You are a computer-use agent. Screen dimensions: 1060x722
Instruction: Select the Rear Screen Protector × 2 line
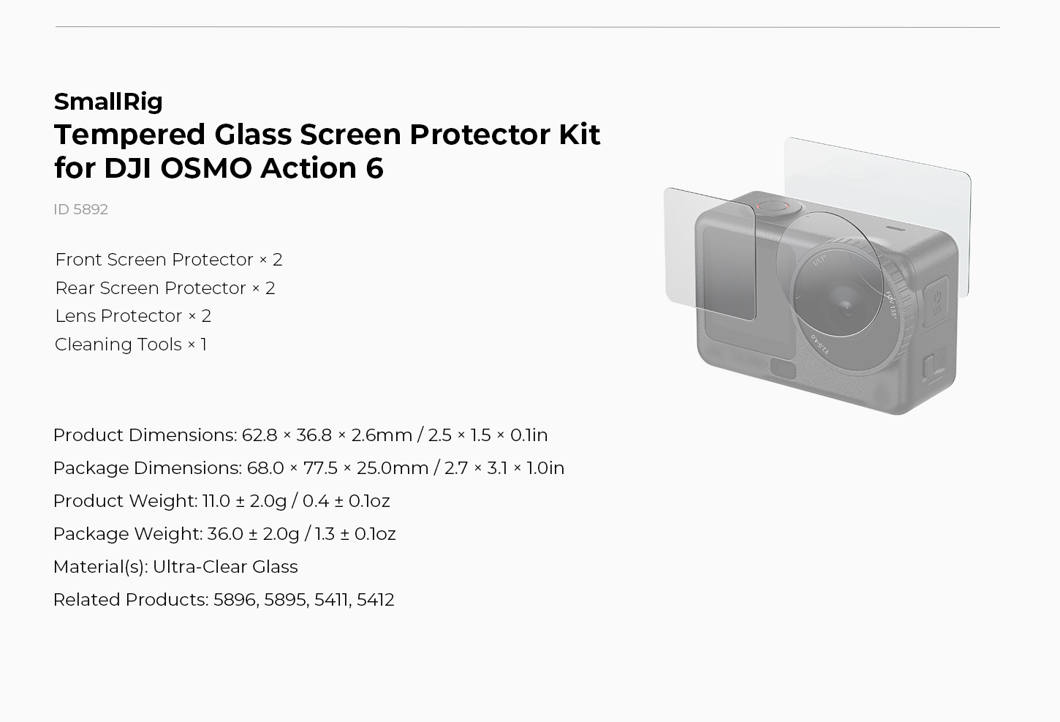(x=165, y=288)
